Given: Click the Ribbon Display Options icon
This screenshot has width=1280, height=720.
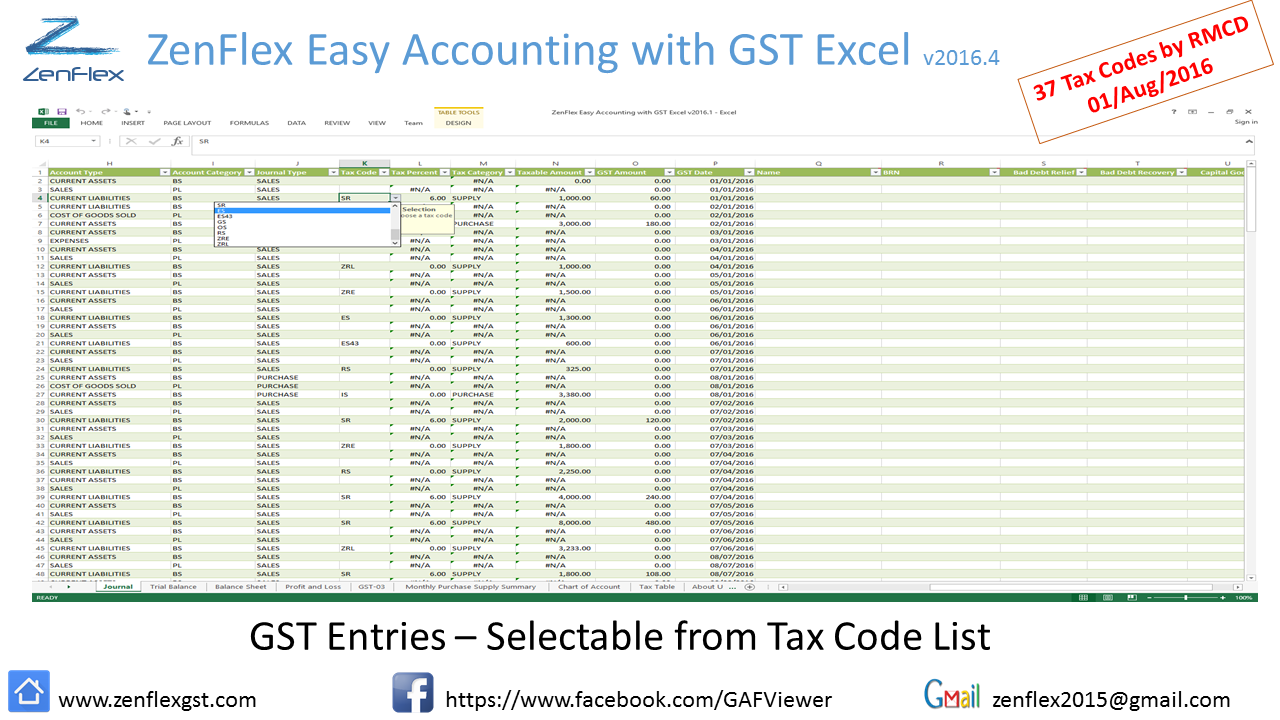Looking at the screenshot, I should tap(1193, 112).
